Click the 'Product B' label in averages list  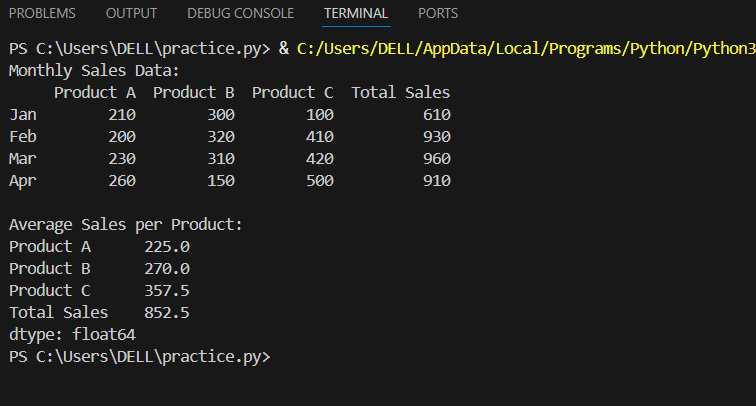pyautogui.click(x=50, y=269)
